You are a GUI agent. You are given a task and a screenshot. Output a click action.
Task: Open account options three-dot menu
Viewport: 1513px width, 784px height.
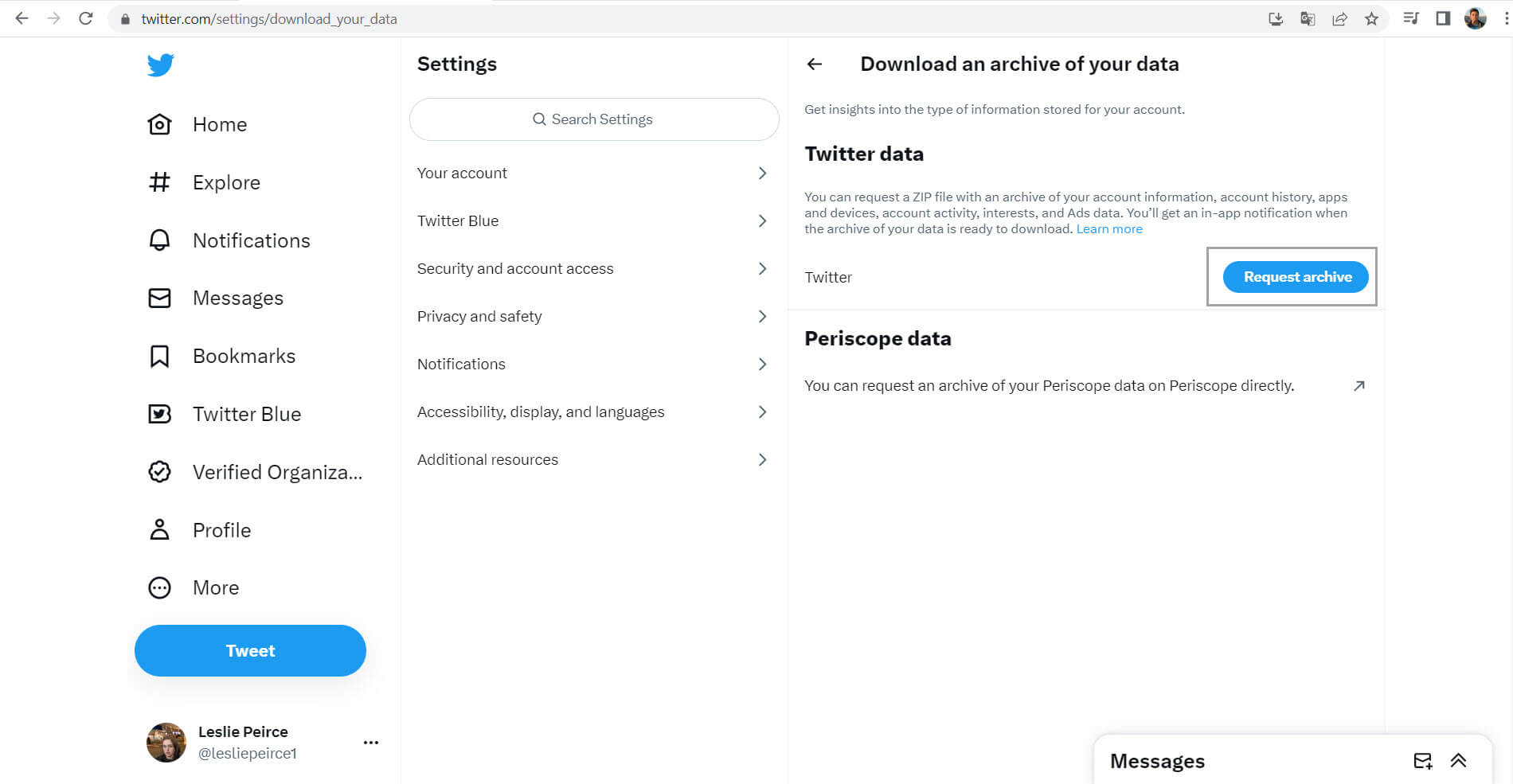tap(371, 743)
